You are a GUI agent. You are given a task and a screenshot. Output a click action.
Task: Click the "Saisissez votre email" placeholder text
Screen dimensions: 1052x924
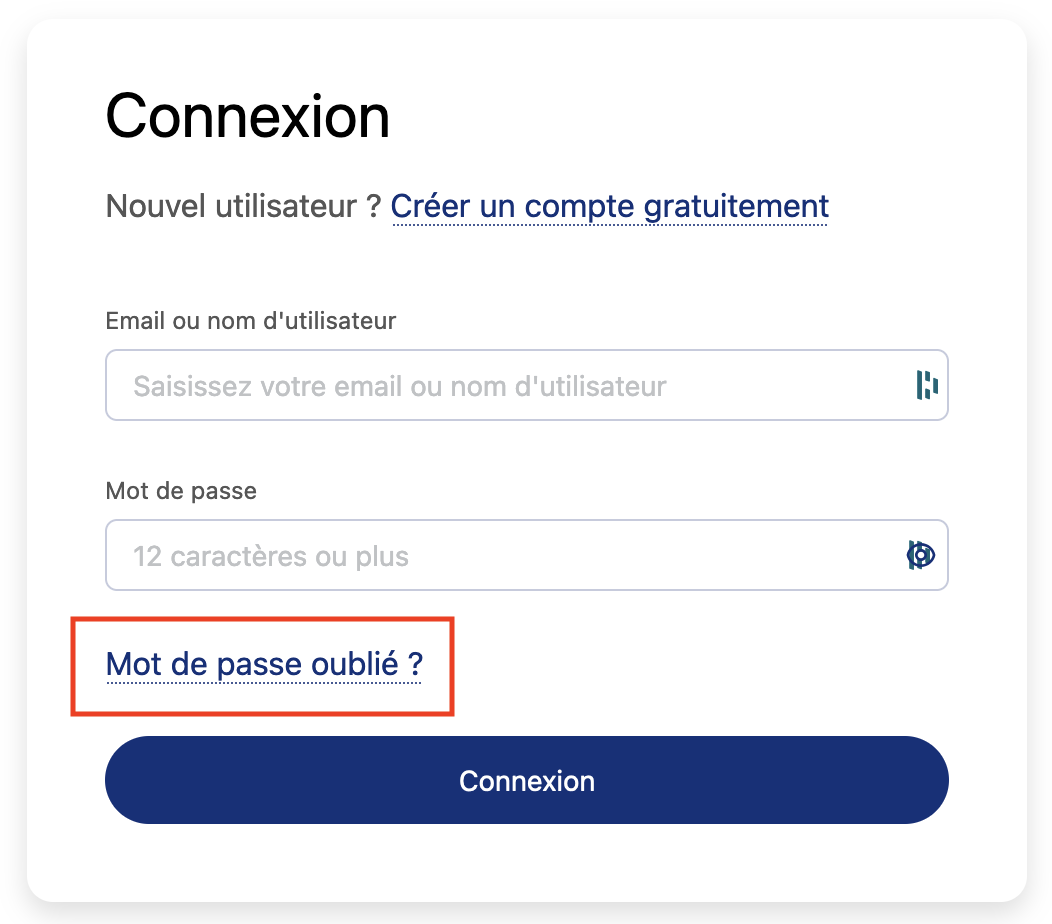coord(399,386)
